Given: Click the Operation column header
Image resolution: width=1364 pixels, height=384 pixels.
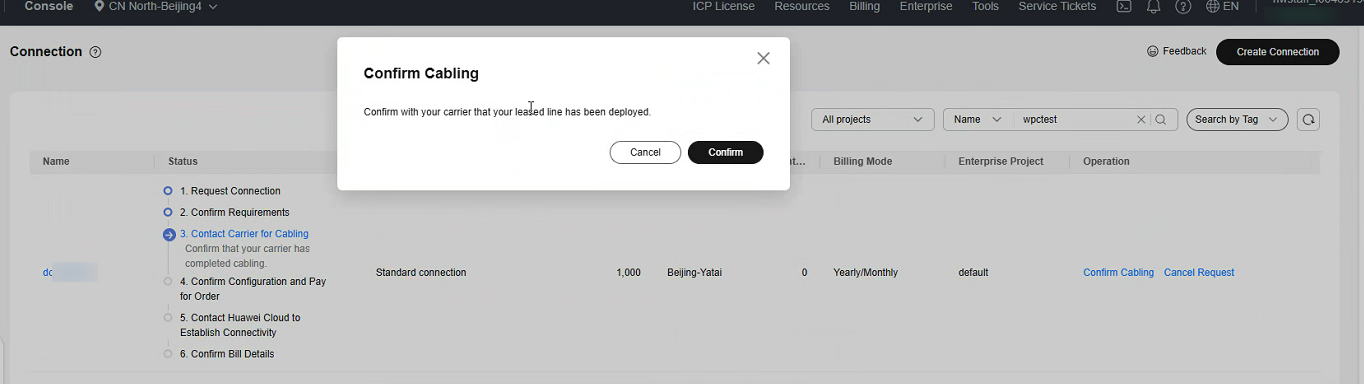Looking at the screenshot, I should tap(1106, 161).
